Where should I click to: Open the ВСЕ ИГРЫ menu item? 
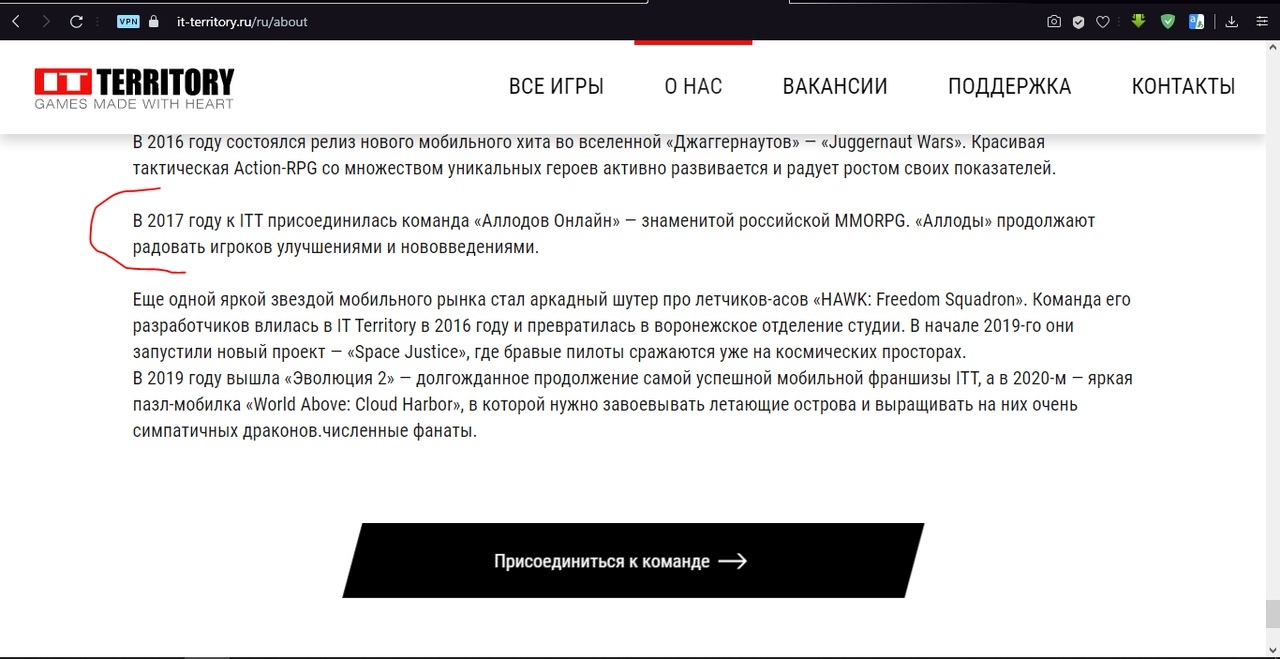tap(556, 87)
